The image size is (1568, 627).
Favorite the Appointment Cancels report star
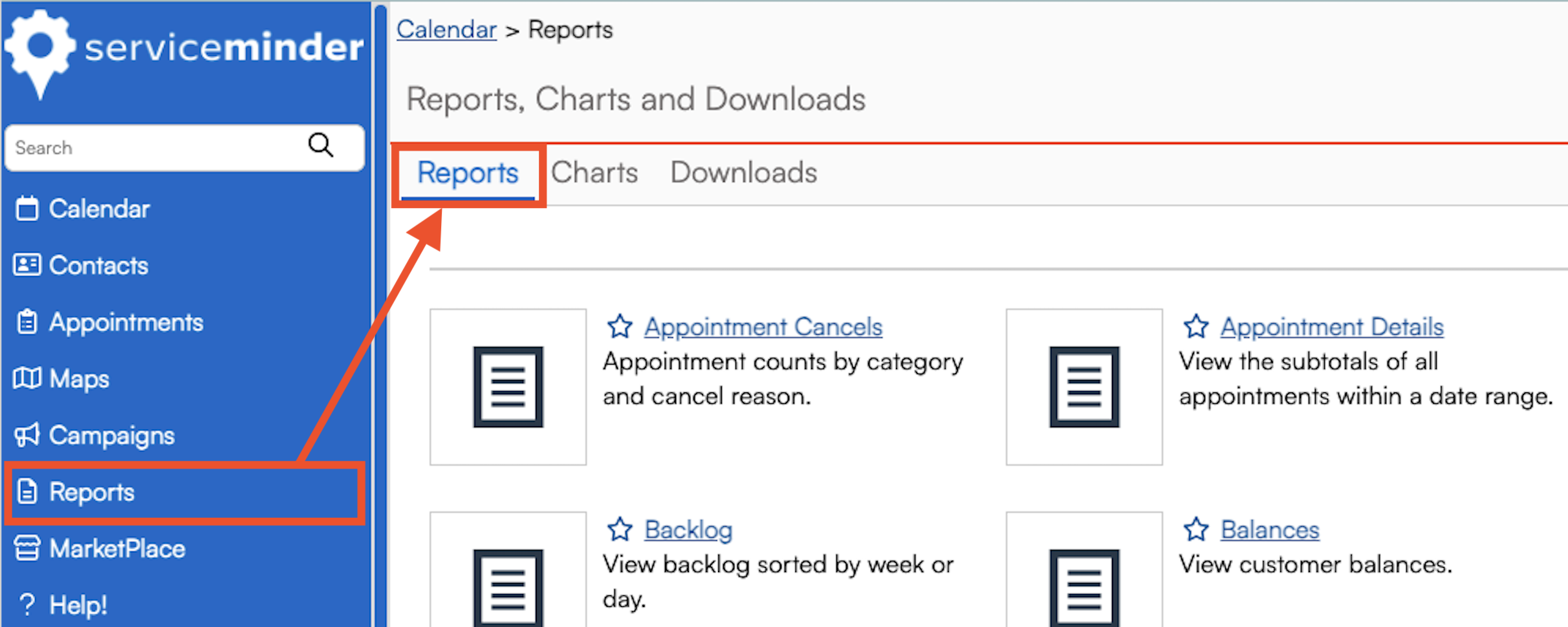620,326
